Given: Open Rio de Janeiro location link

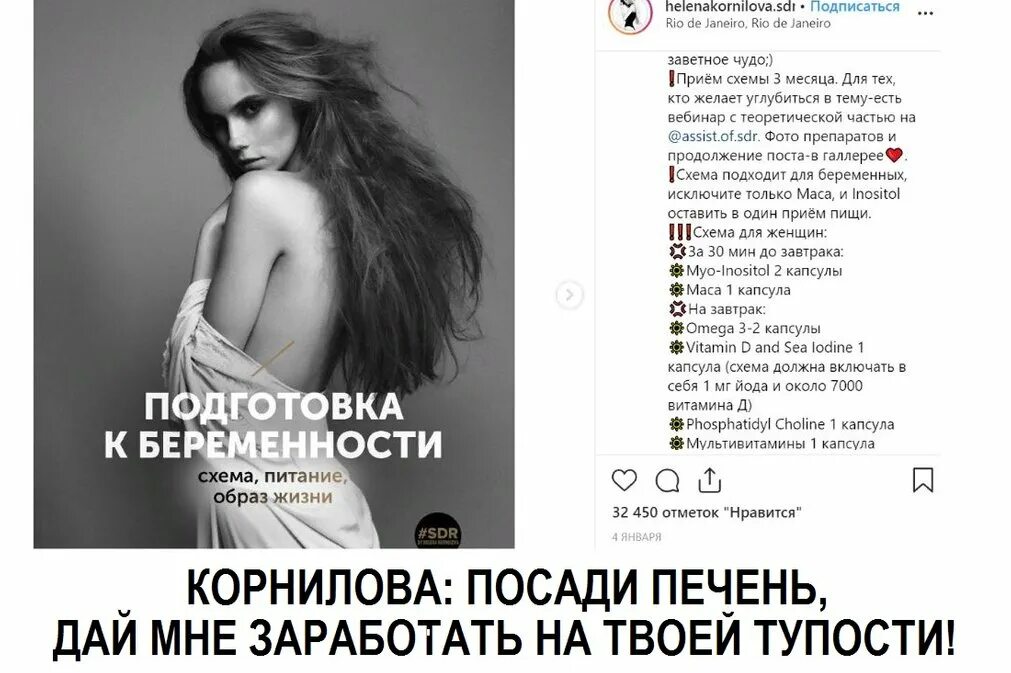Looking at the screenshot, I should tap(748, 23).
